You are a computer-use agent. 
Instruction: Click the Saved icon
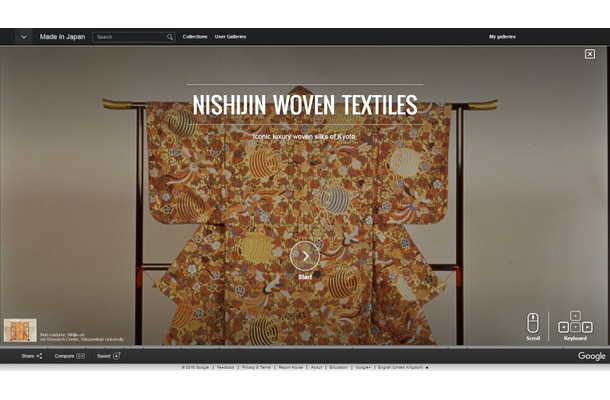tap(116, 356)
